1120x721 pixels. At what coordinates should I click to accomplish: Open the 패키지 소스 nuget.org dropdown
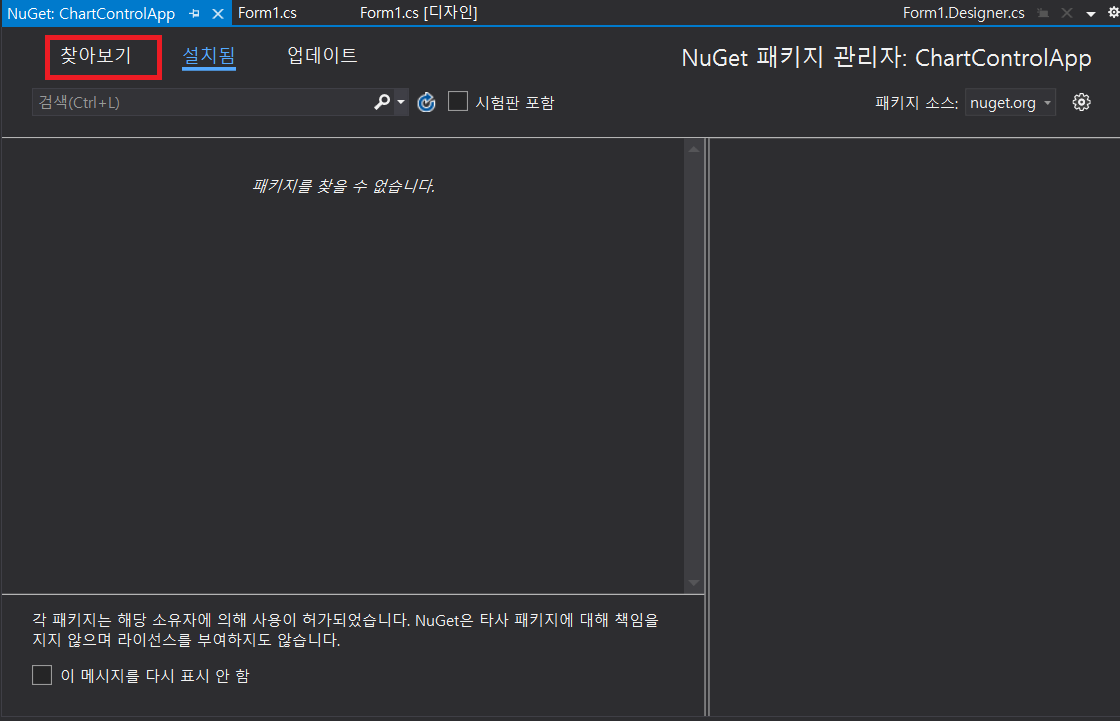pos(1010,102)
